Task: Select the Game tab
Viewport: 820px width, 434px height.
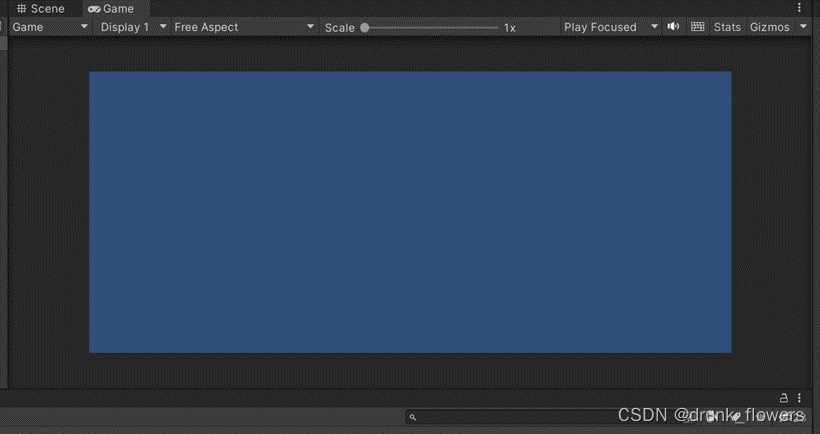Action: point(116,8)
